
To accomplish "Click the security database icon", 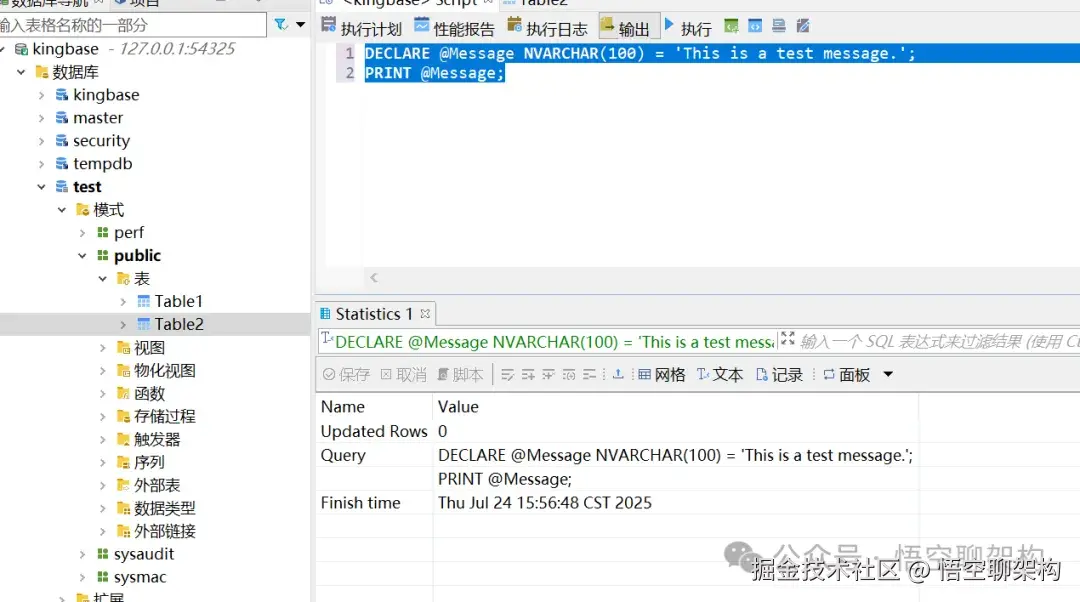I will [62, 141].
